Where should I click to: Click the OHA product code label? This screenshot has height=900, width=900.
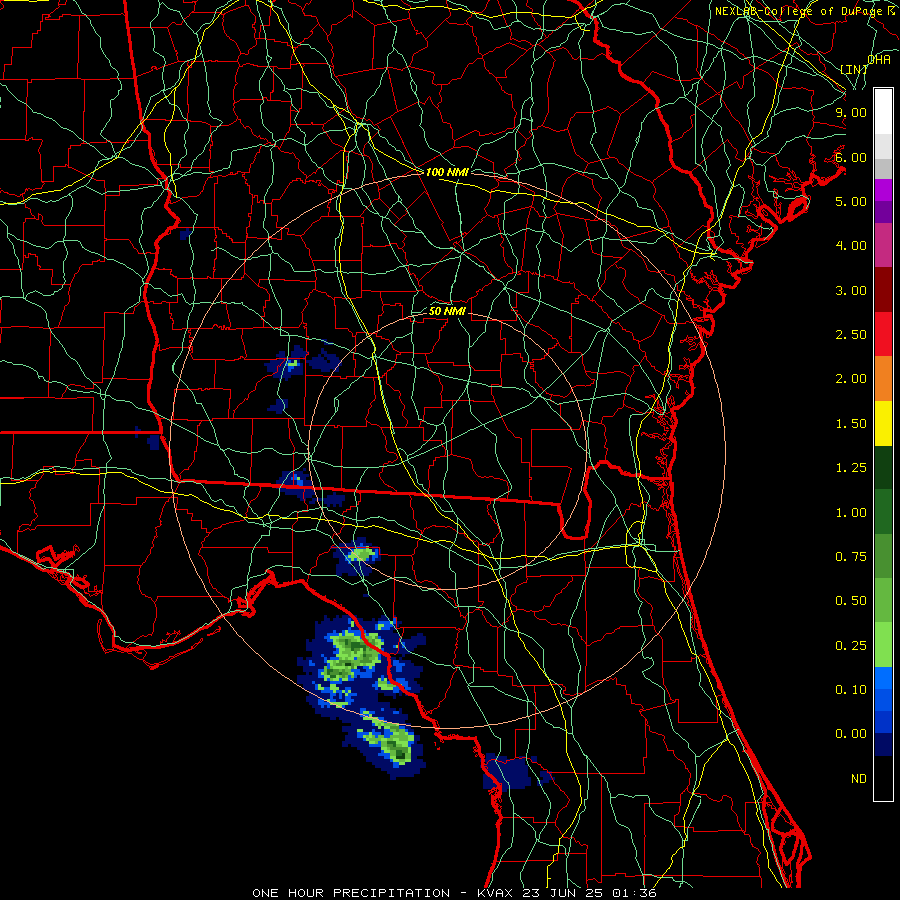point(879,59)
